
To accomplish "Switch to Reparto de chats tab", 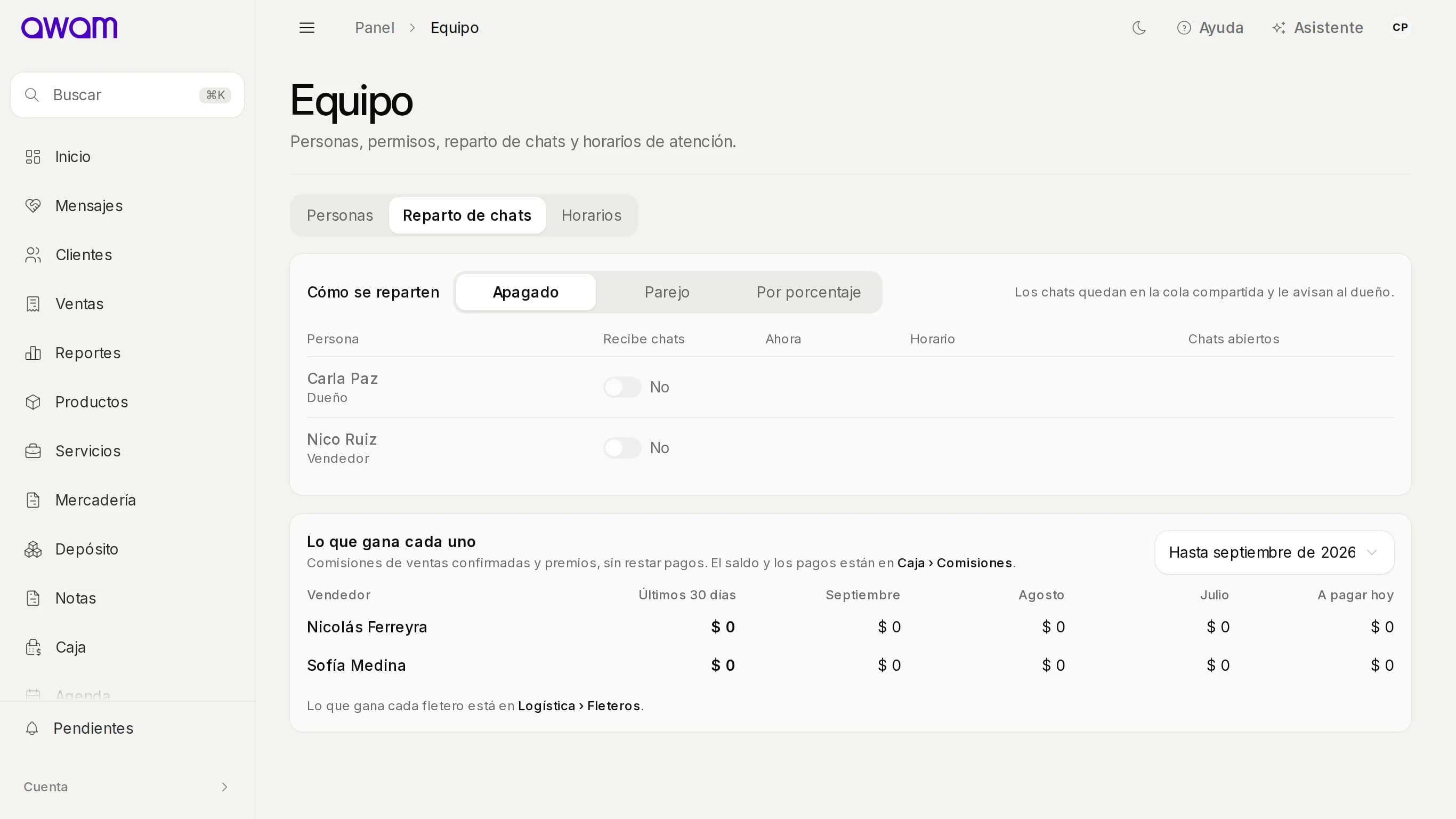I will pyautogui.click(x=467, y=215).
